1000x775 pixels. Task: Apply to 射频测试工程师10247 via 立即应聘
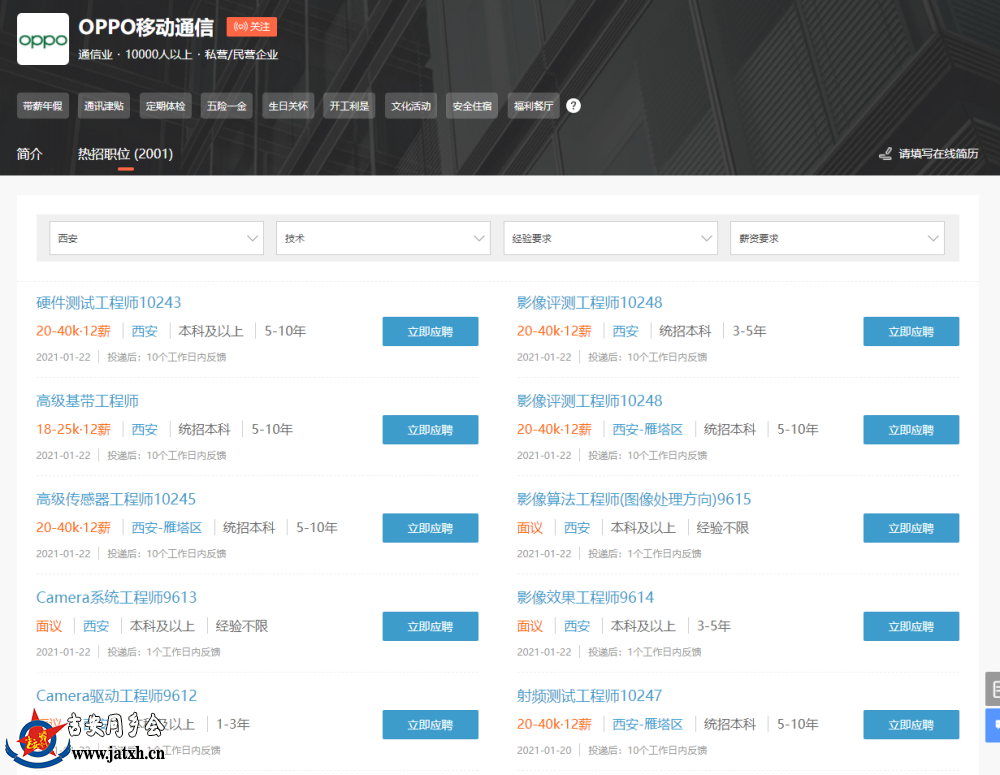point(911,724)
